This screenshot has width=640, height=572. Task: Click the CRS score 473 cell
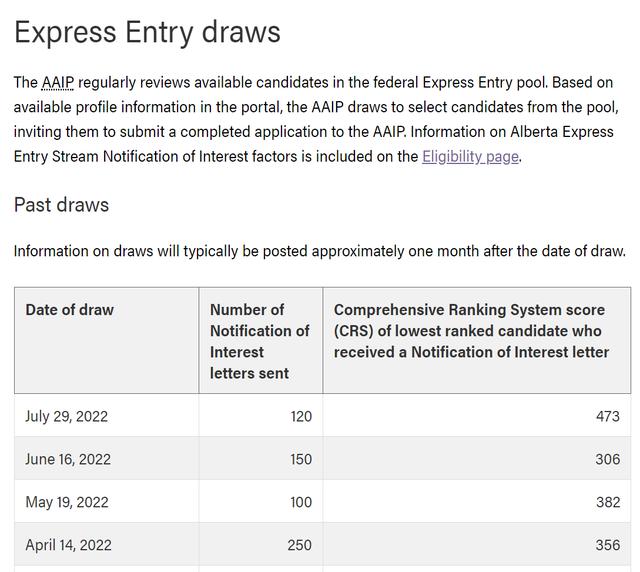click(x=477, y=416)
